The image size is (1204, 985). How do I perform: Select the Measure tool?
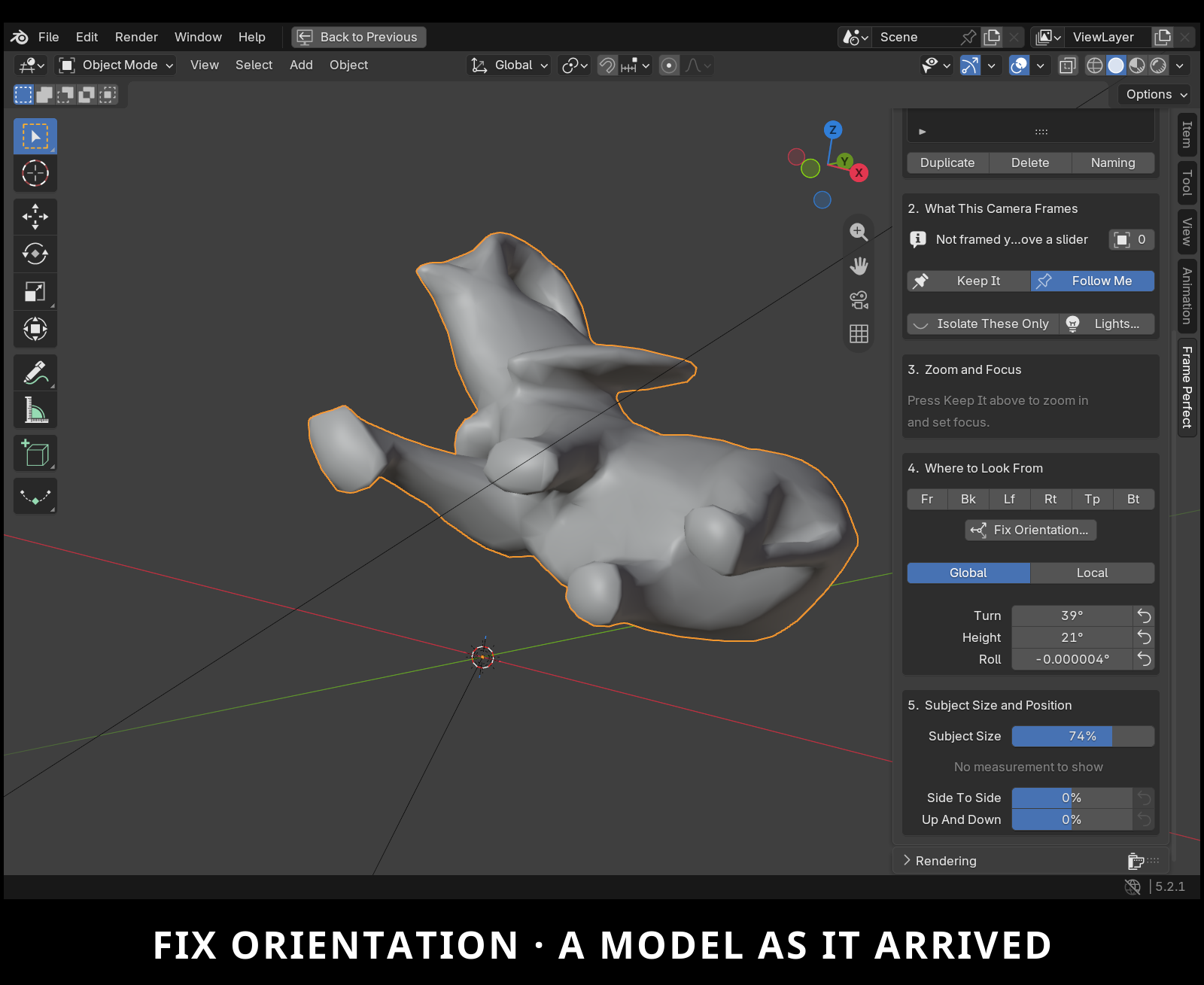tap(35, 410)
